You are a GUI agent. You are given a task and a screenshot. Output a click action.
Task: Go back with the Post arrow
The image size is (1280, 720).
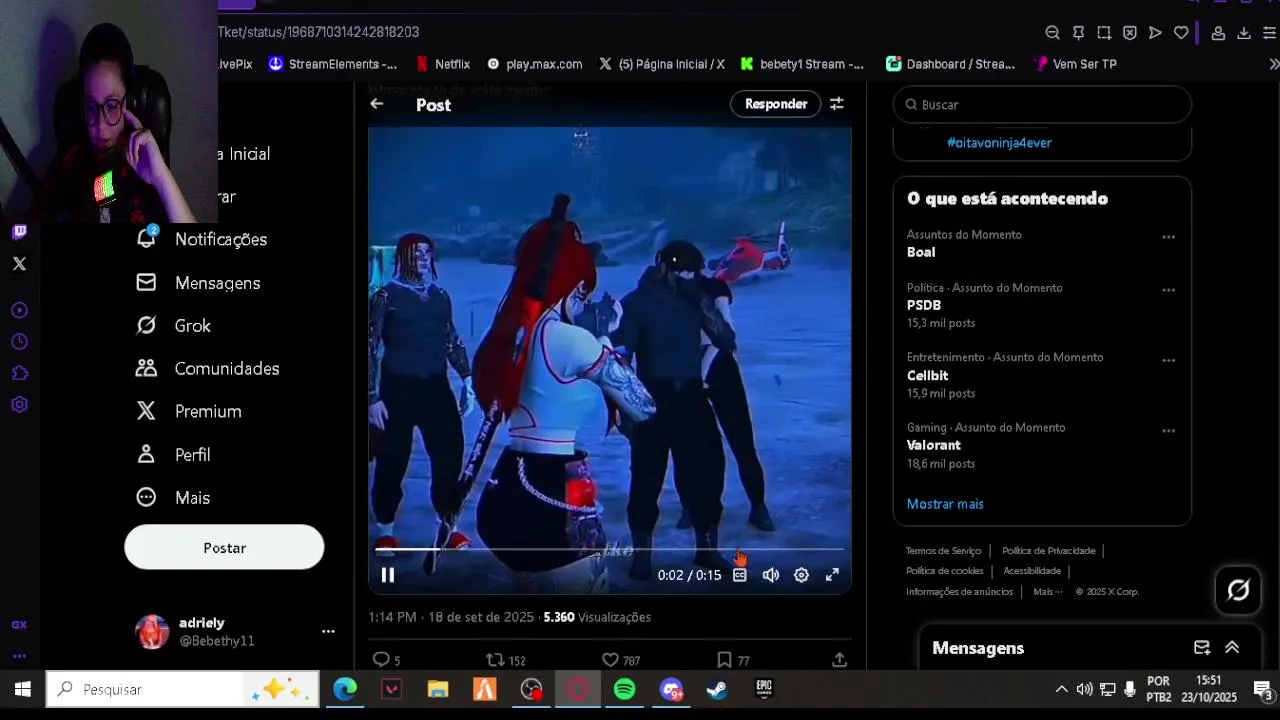(x=377, y=104)
